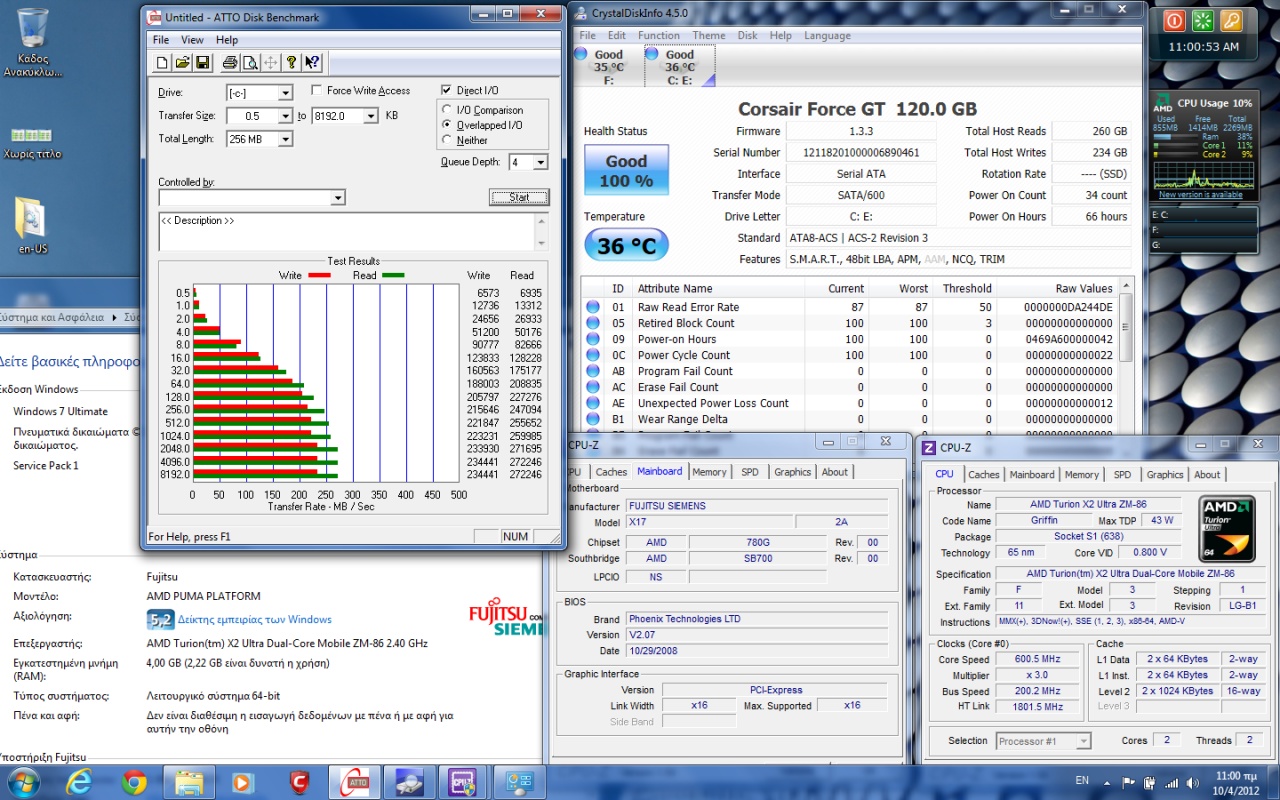Click the Power-on Hours attribute row
Viewport: 1280px width, 800px height.
pos(850,339)
